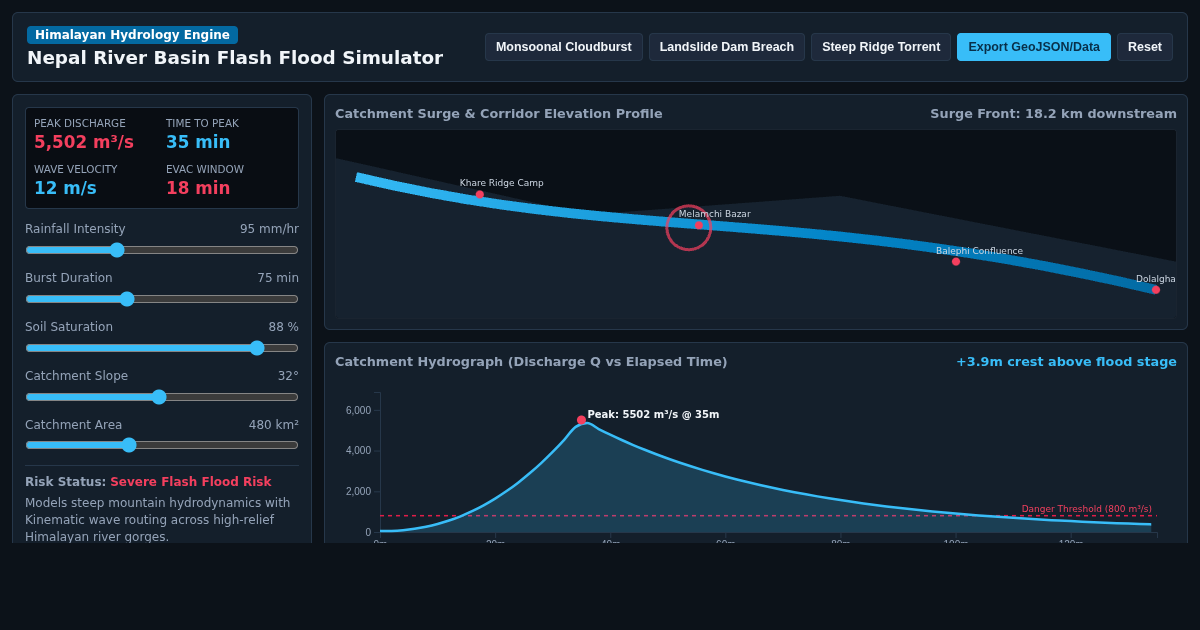Screen dimensions: 1200x630
Task: Click the Severe Flash Flood Risk status
Action: (190, 482)
